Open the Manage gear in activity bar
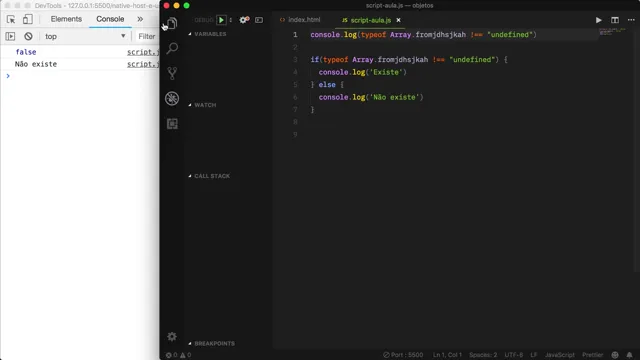Image resolution: width=640 pixels, height=360 pixels. (172, 336)
